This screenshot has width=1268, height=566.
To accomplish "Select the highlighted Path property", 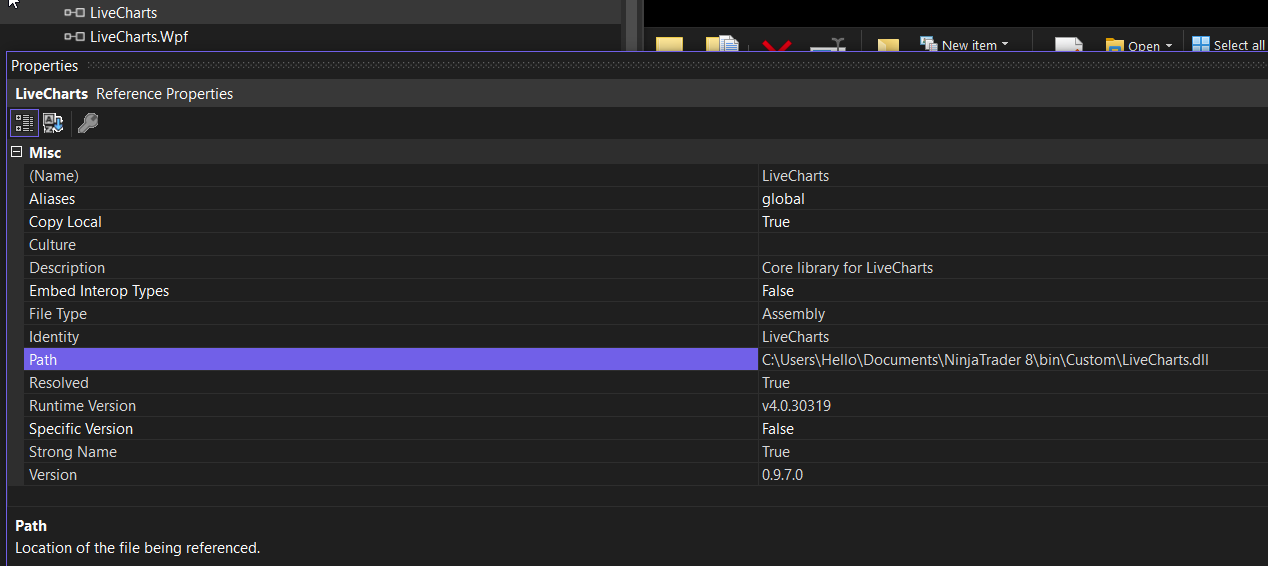I will pos(391,360).
